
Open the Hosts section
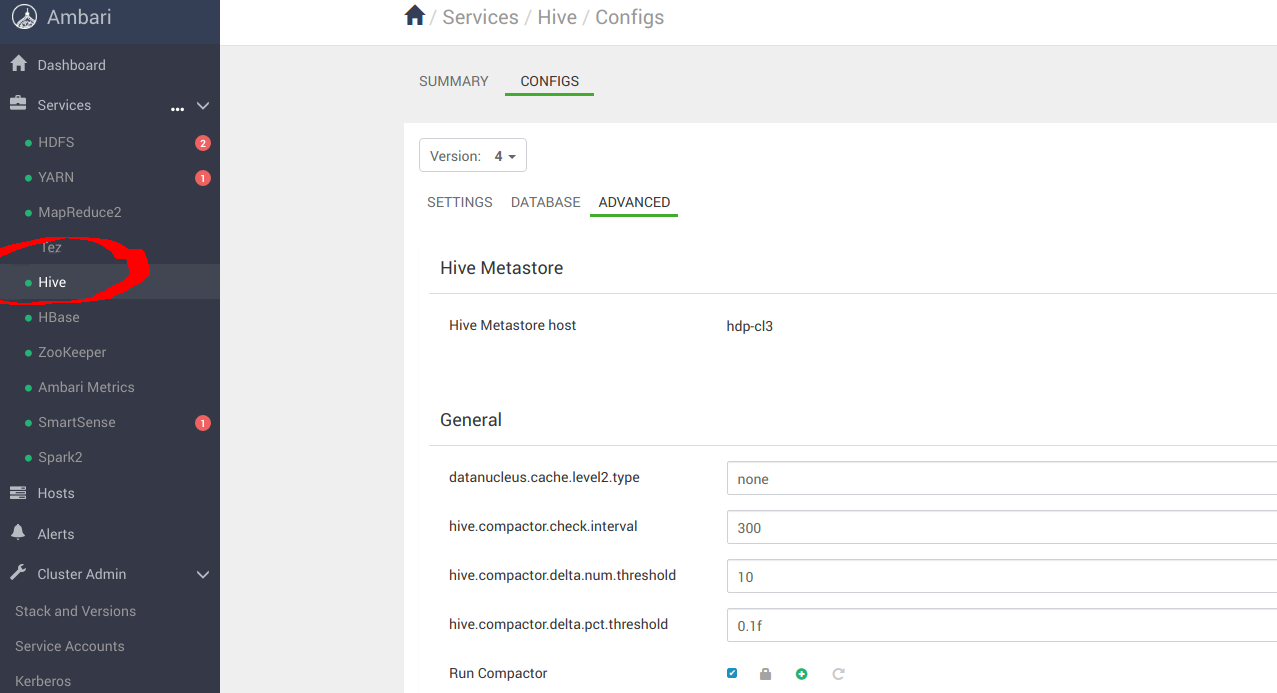53,492
